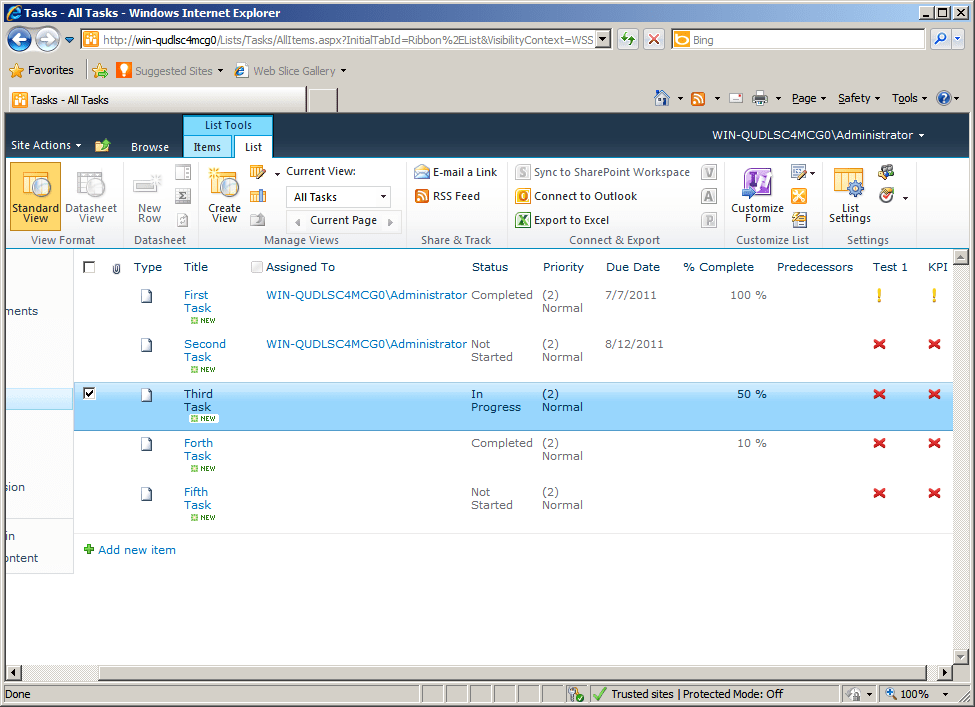This screenshot has width=975, height=707.
Task: Click the orange form web parts icon
Action: point(799,196)
